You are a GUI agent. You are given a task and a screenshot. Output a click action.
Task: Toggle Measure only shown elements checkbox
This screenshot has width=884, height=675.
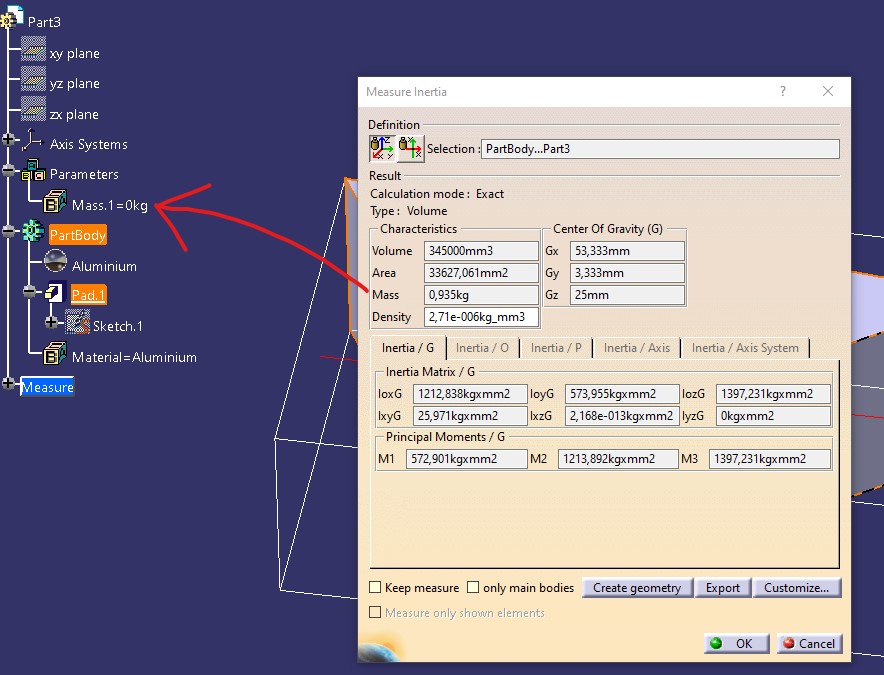(x=375, y=612)
